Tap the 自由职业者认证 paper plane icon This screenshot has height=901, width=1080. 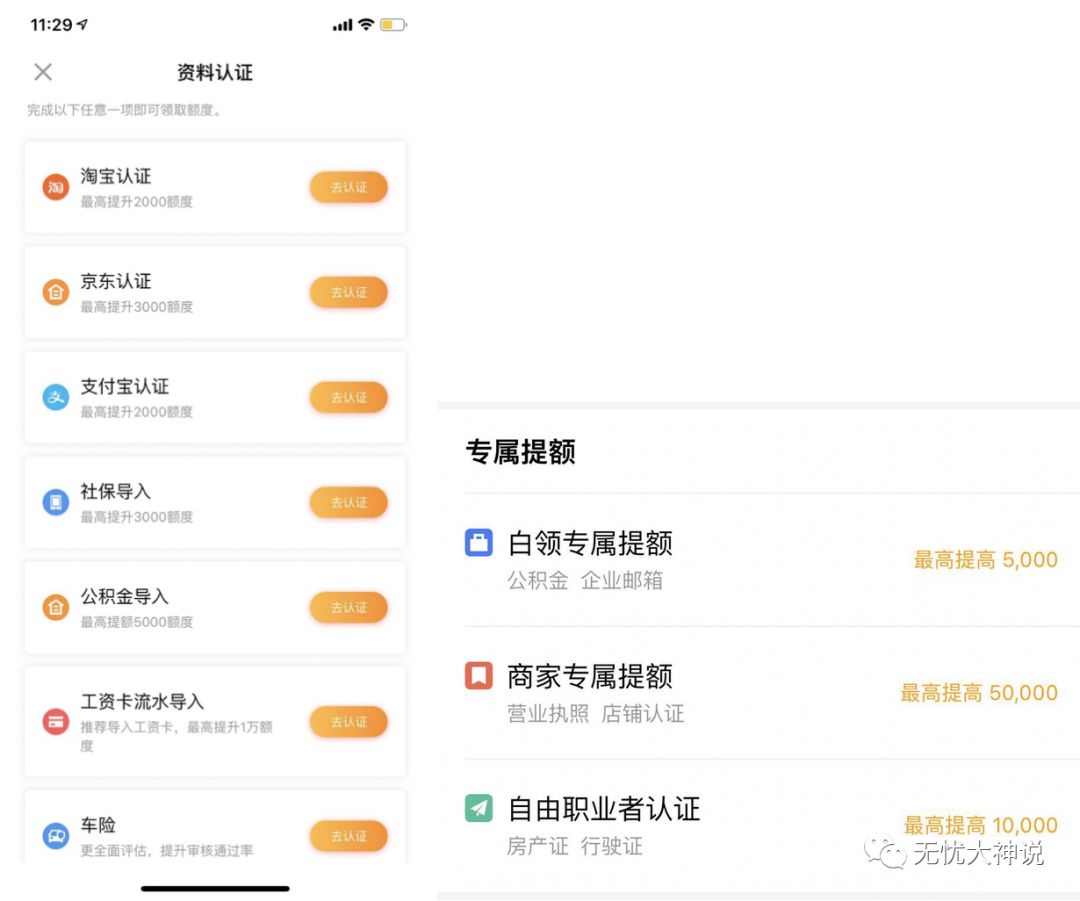[x=479, y=808]
